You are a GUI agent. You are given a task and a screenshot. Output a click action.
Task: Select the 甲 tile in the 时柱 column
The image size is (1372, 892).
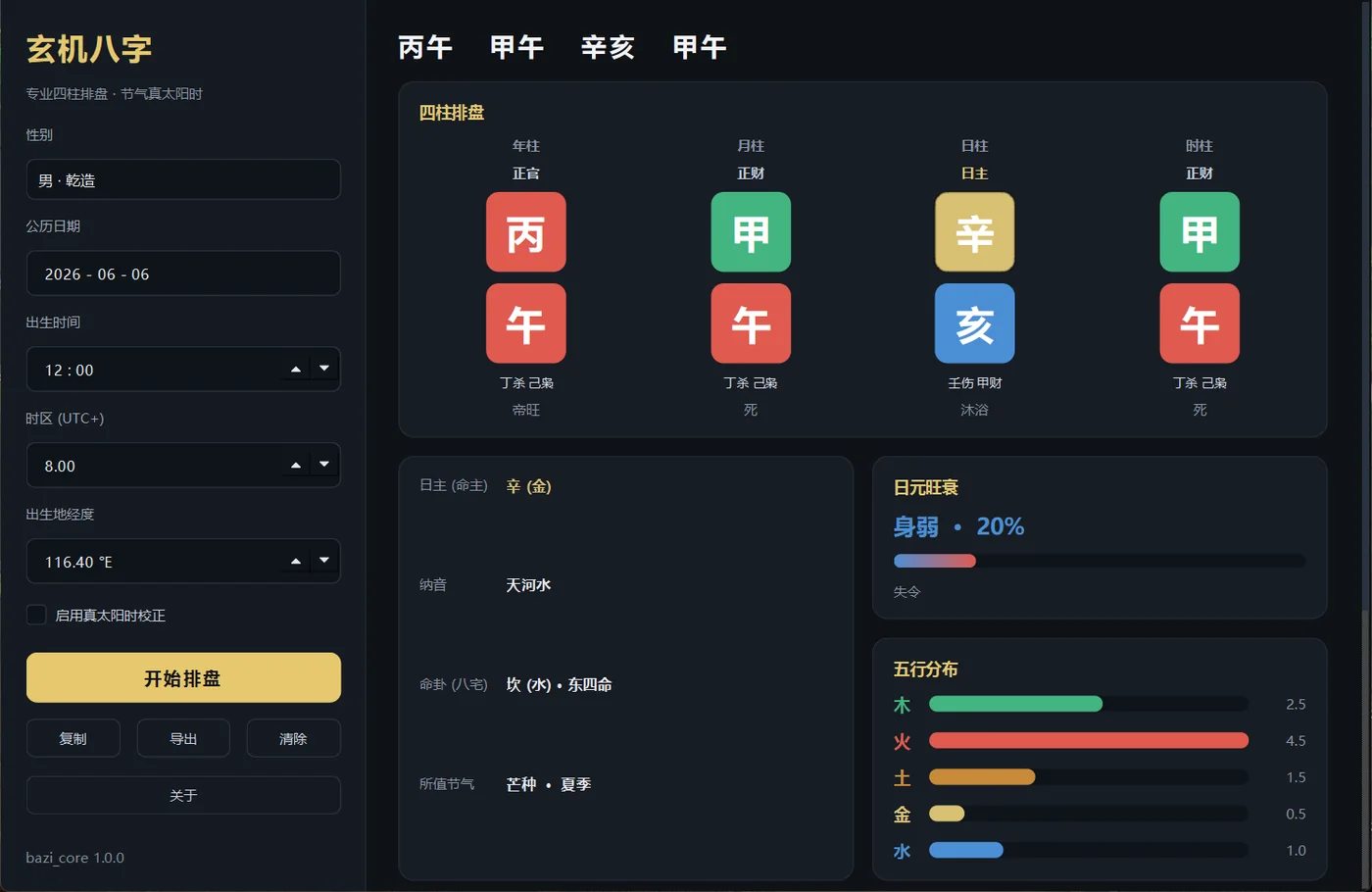1200,232
